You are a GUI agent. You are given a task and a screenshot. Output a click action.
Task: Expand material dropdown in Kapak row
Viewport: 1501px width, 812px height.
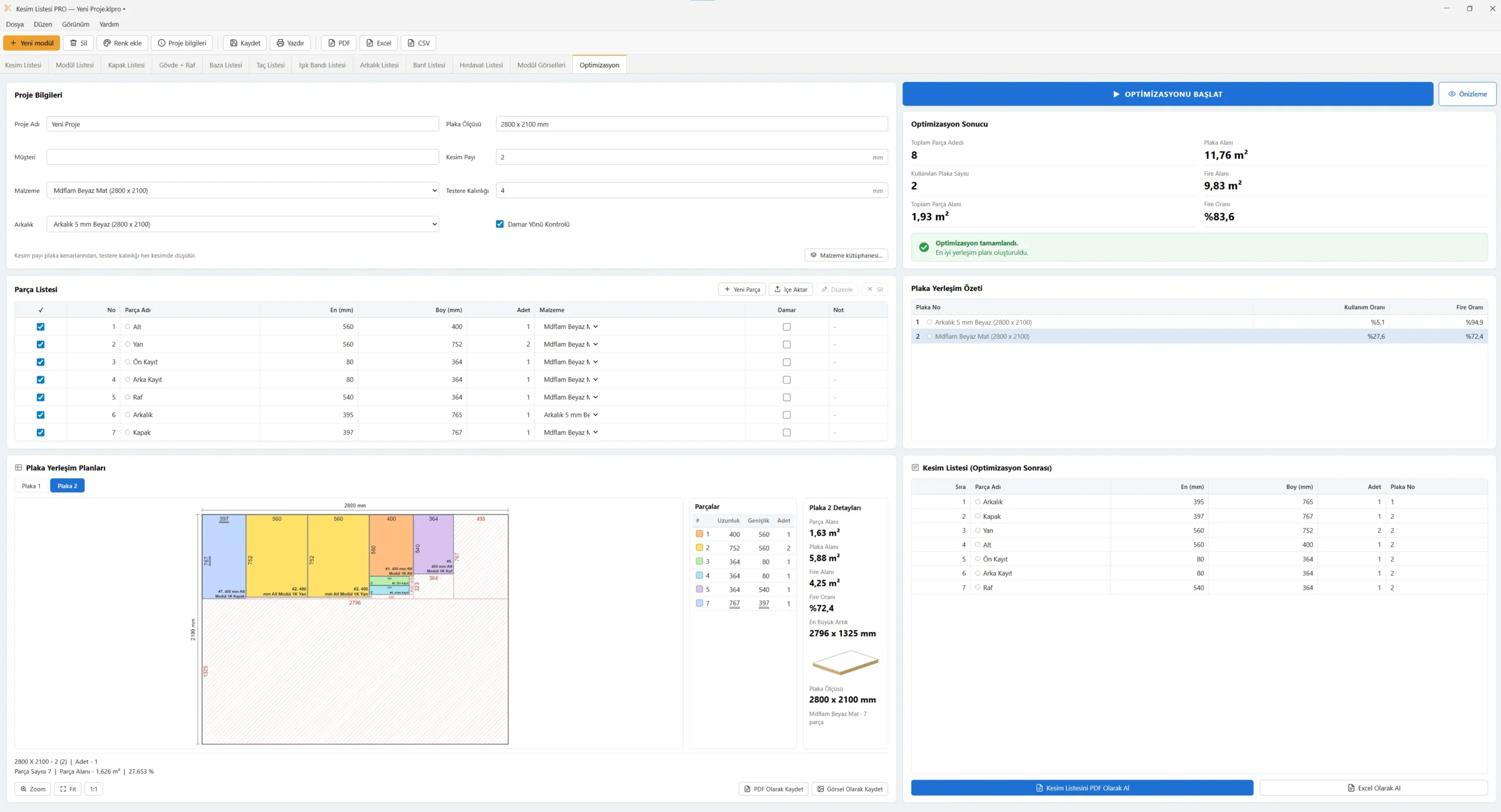[570, 432]
